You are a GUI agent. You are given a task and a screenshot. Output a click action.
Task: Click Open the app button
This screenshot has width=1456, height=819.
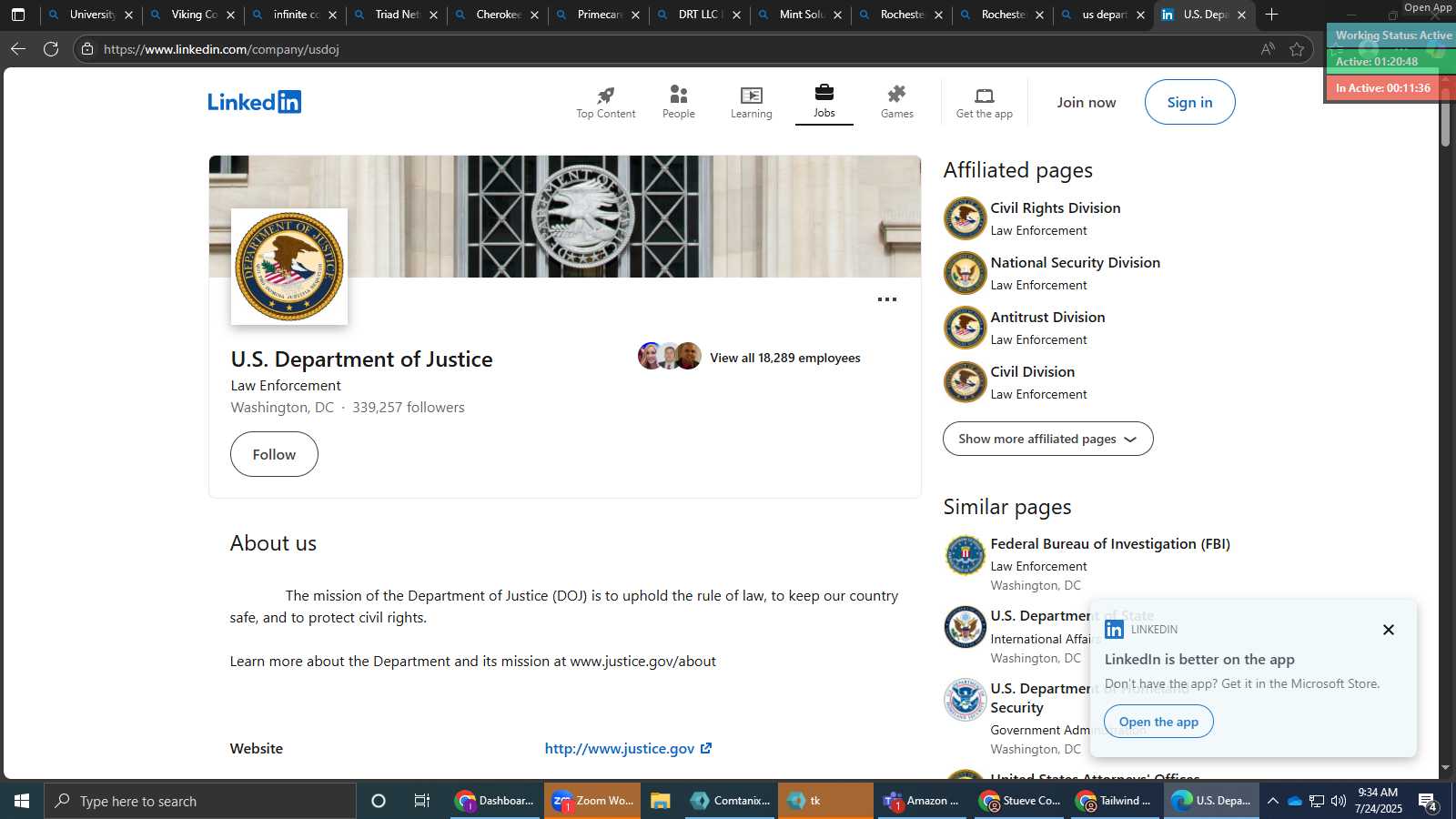1158,722
